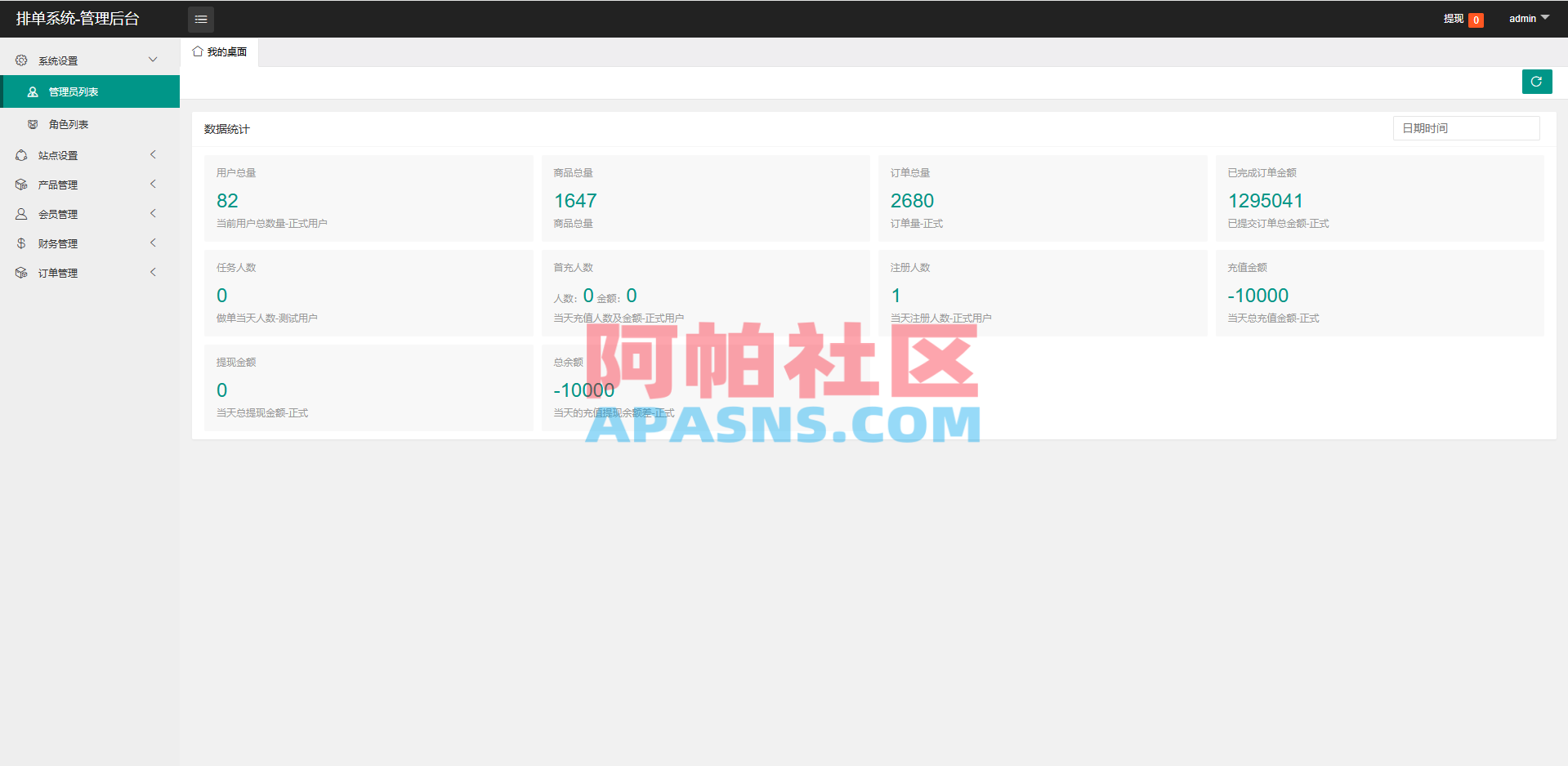Image resolution: width=1568 pixels, height=766 pixels.
Task: Open the 财务管理 finance menu
Action: pyautogui.click(x=57, y=243)
